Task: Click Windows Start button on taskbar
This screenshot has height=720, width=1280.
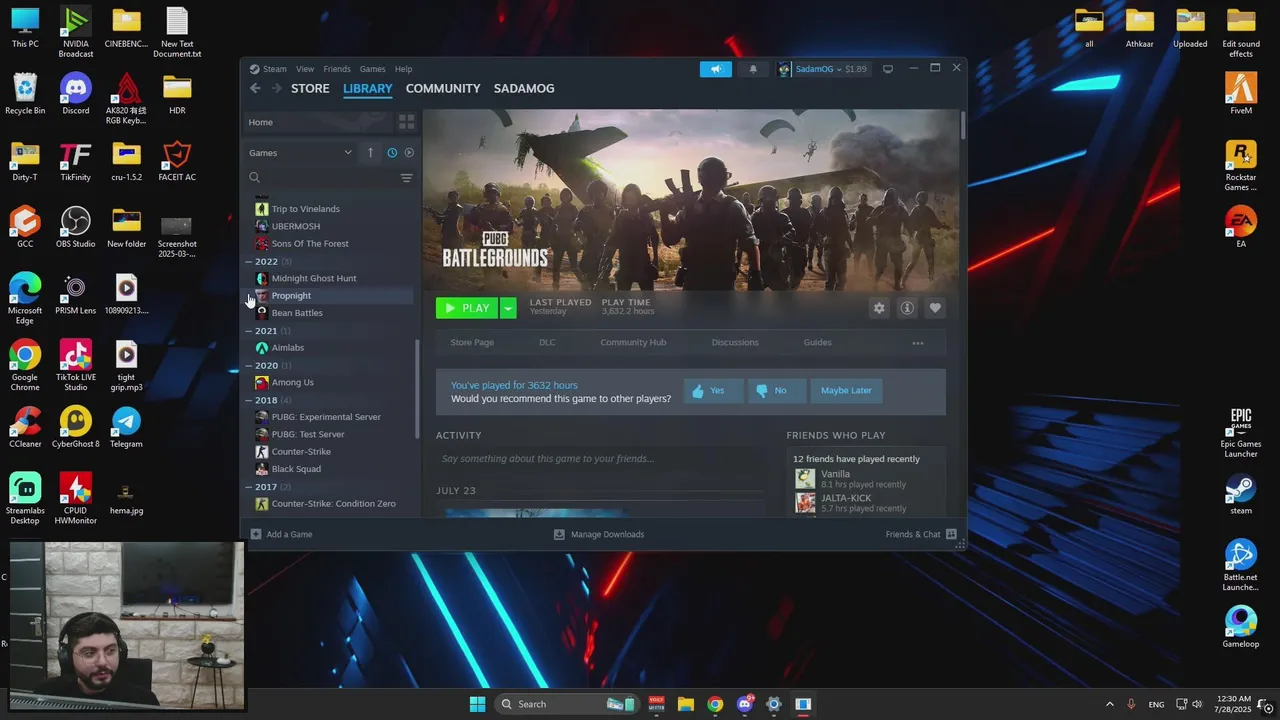Action: pyautogui.click(x=477, y=704)
